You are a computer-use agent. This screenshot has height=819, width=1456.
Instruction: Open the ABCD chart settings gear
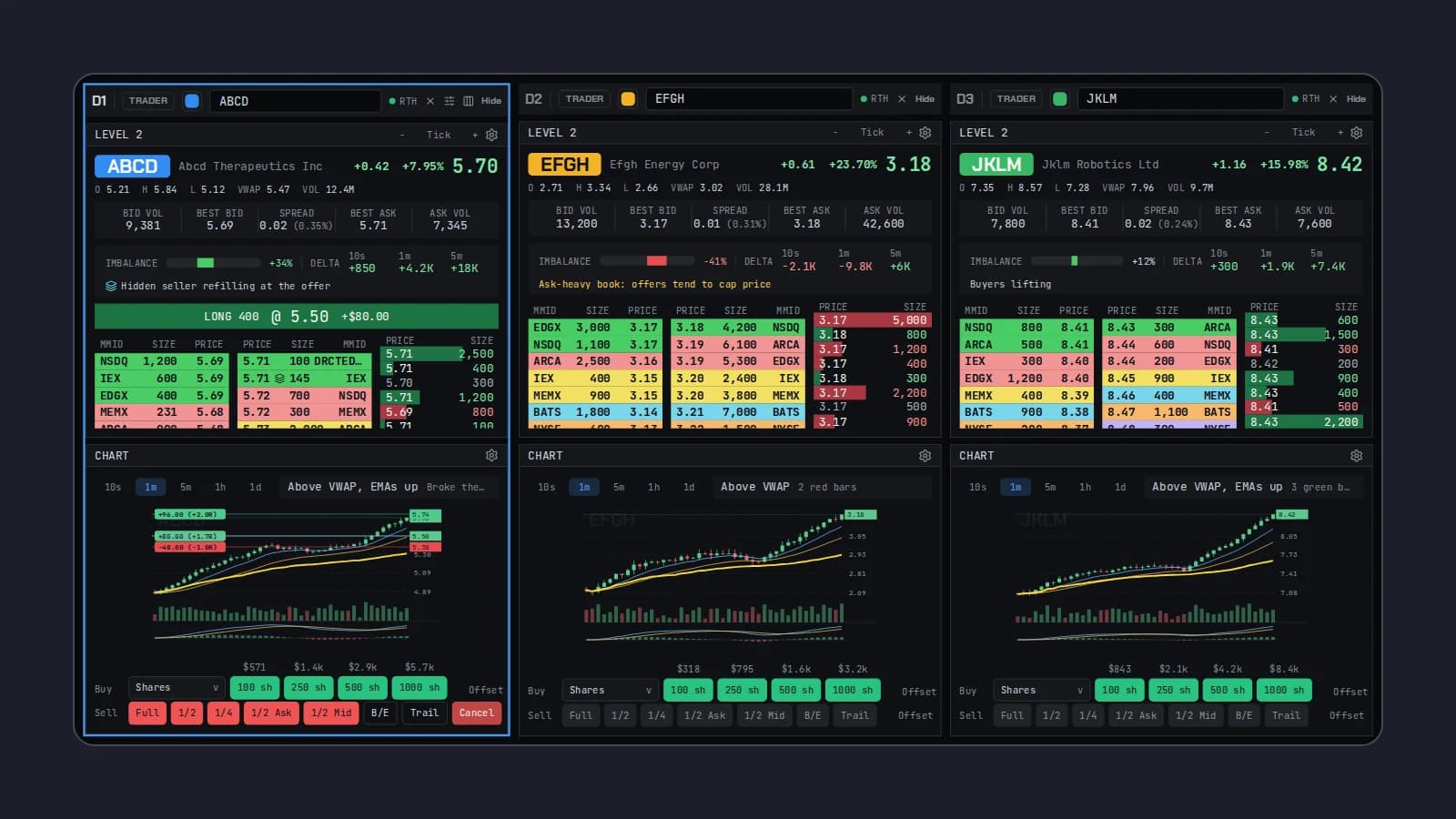tap(491, 455)
